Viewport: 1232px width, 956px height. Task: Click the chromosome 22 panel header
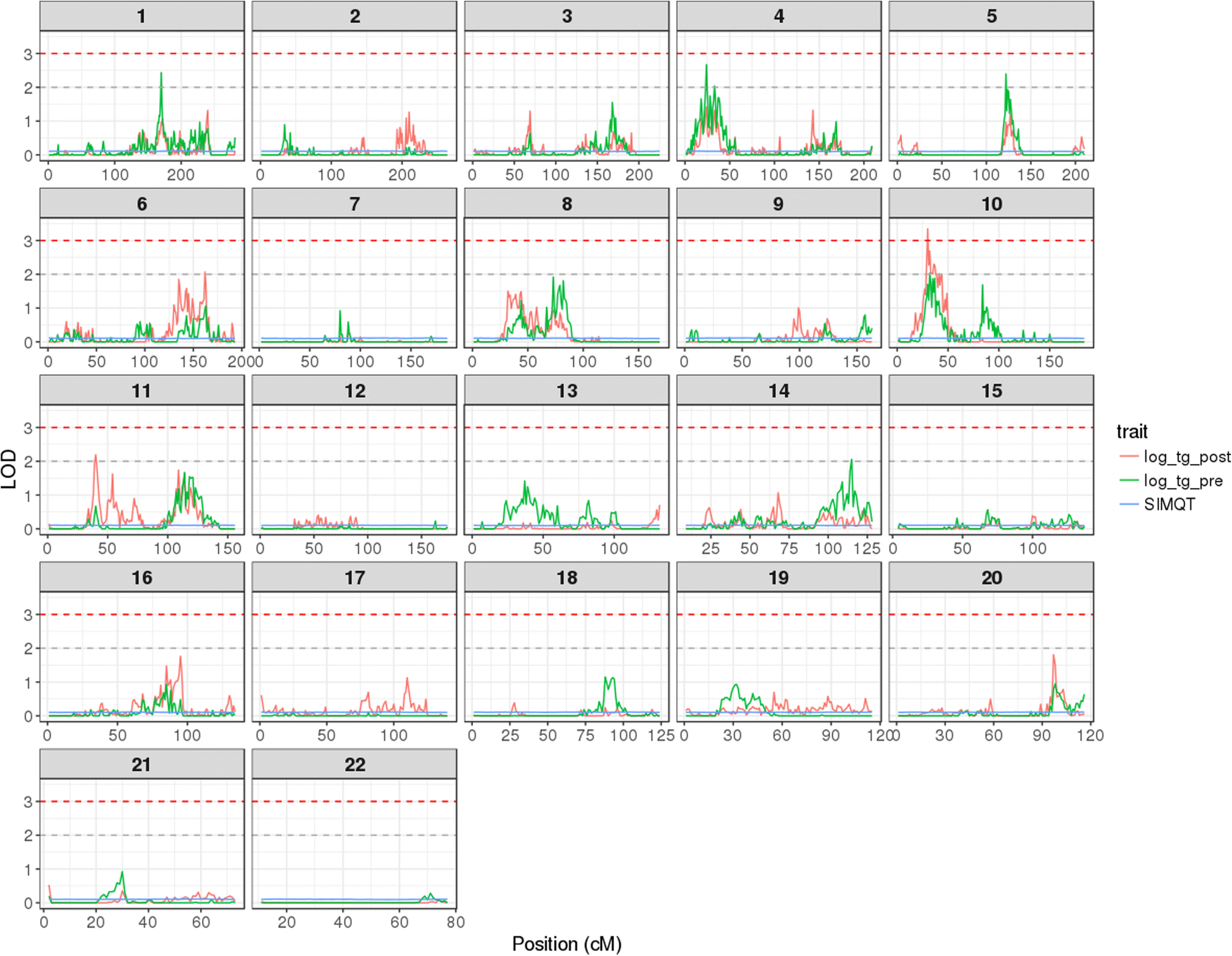click(x=355, y=764)
